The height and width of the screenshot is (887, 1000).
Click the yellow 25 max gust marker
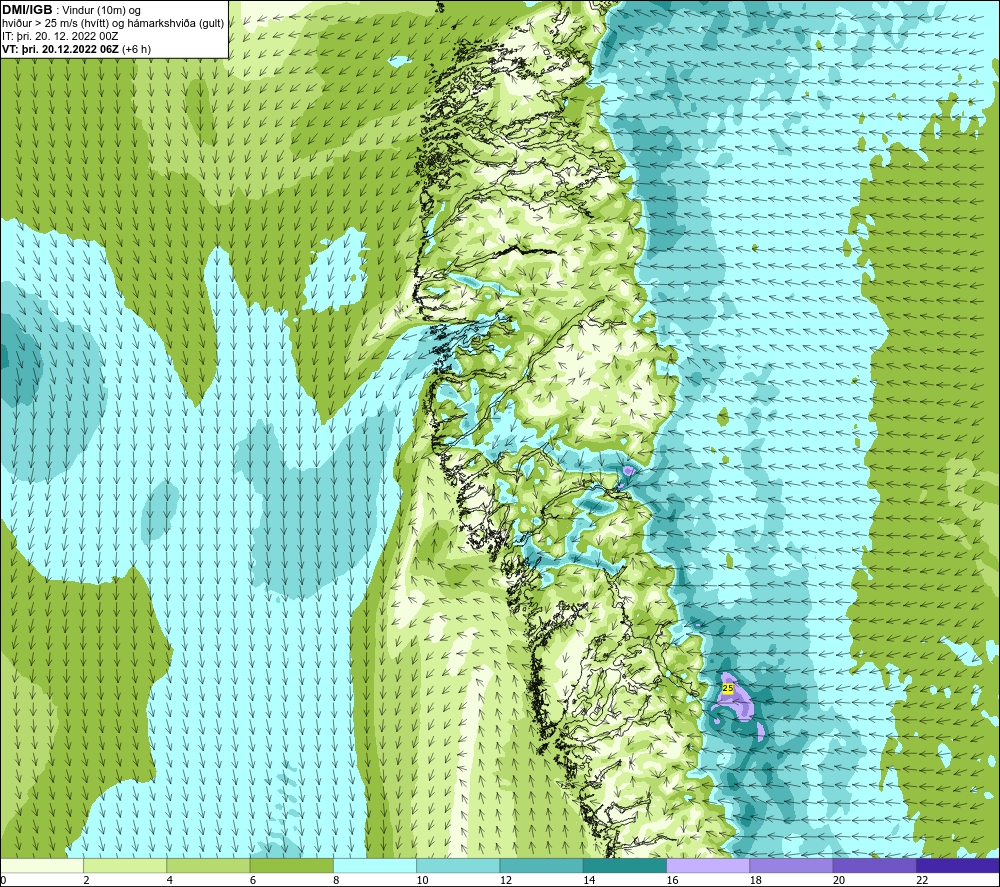728,688
